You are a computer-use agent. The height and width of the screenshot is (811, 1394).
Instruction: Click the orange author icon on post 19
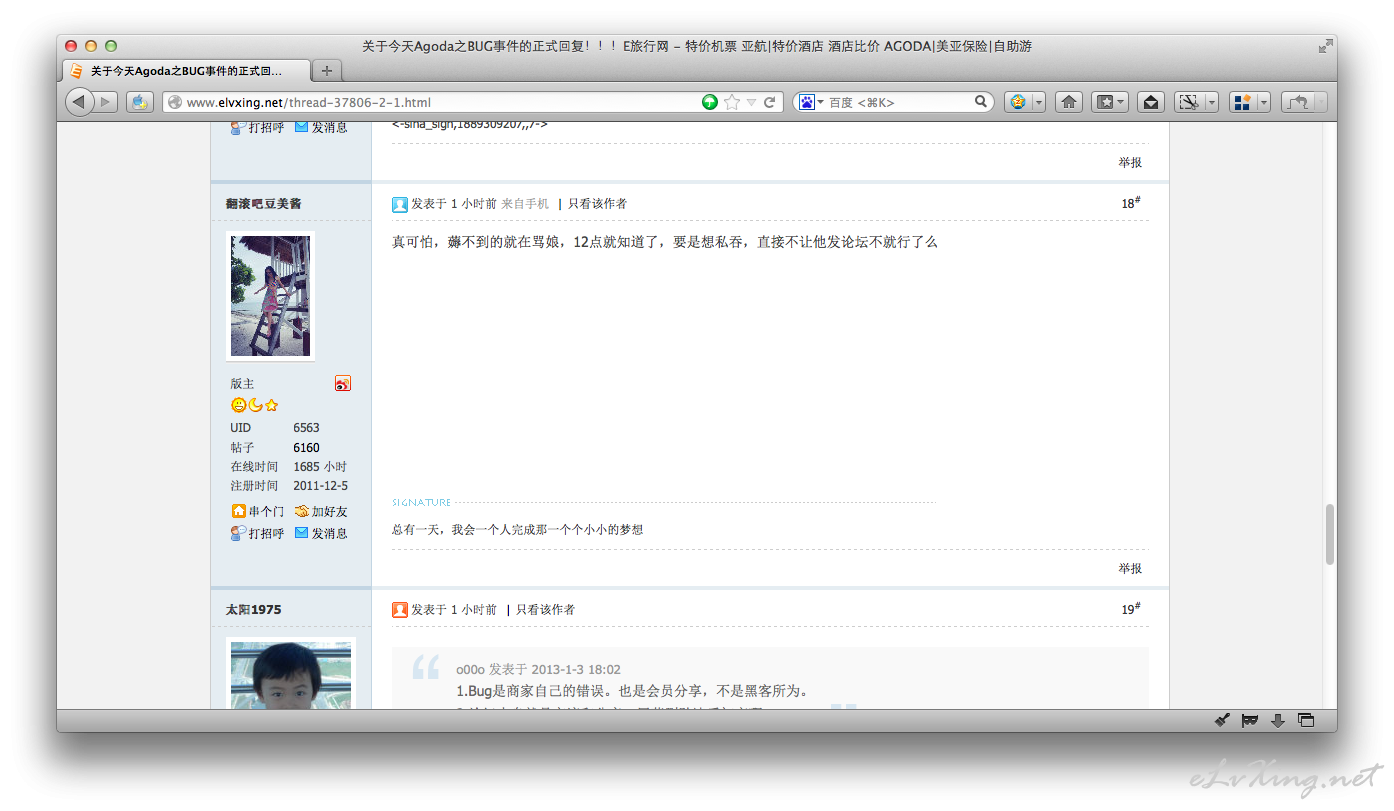pos(400,610)
